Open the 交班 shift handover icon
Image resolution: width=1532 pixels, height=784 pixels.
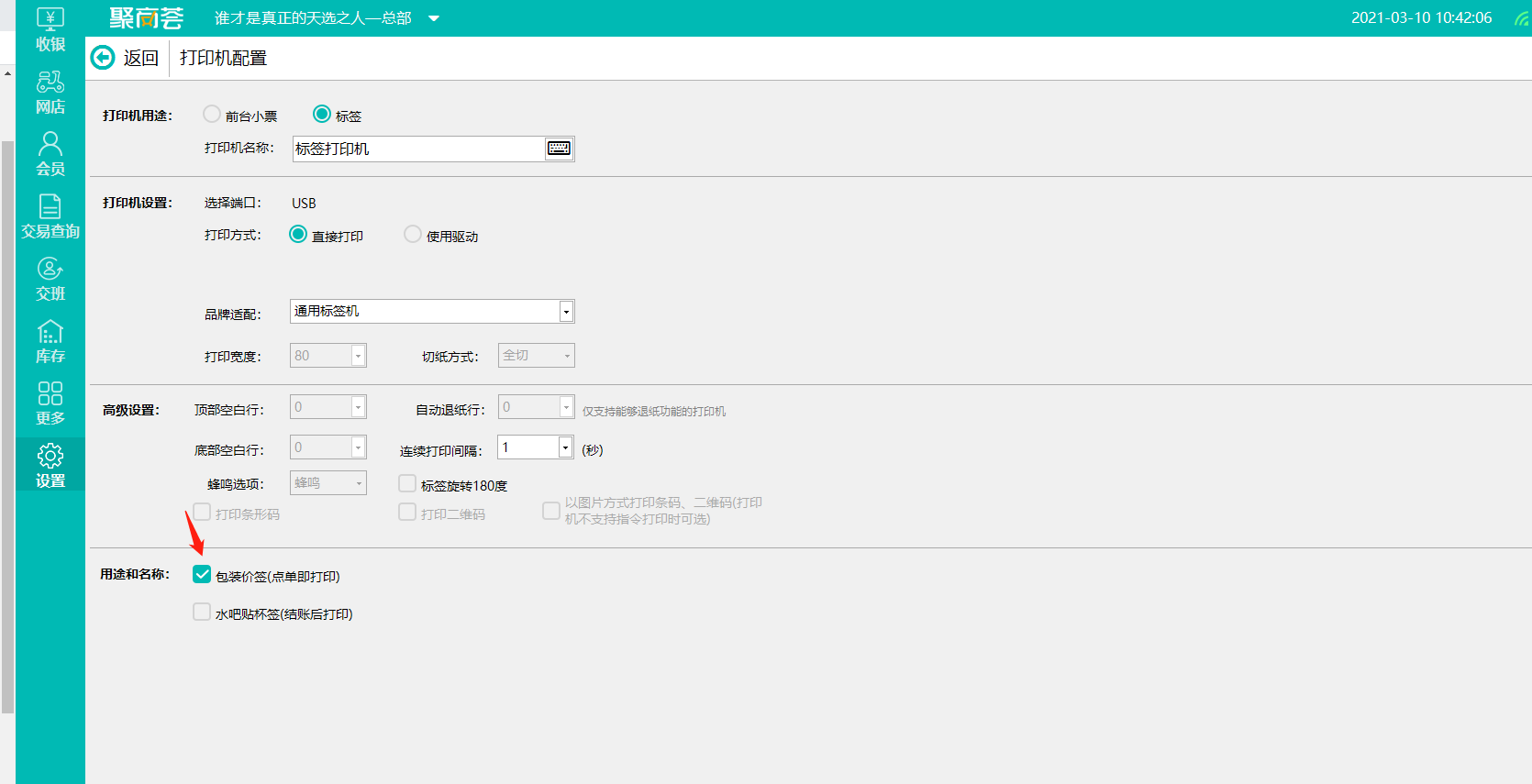pyautogui.click(x=50, y=280)
